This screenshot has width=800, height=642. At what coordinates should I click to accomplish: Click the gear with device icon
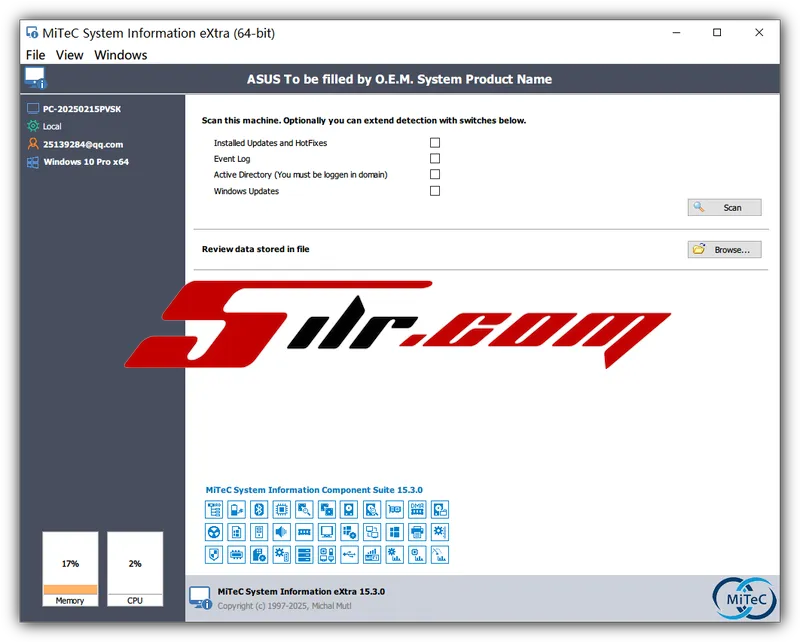pyautogui.click(x=282, y=555)
